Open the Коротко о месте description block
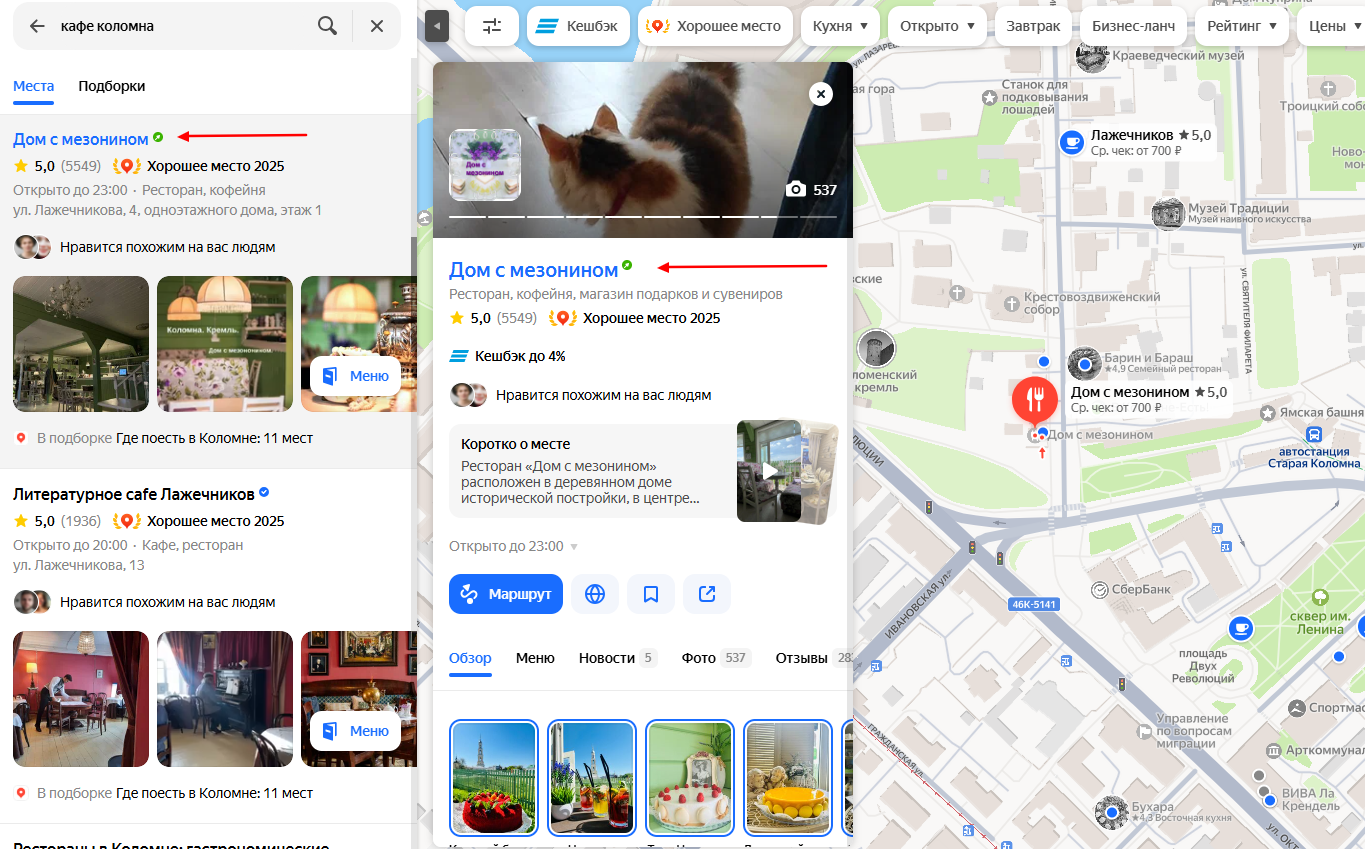 click(592, 471)
